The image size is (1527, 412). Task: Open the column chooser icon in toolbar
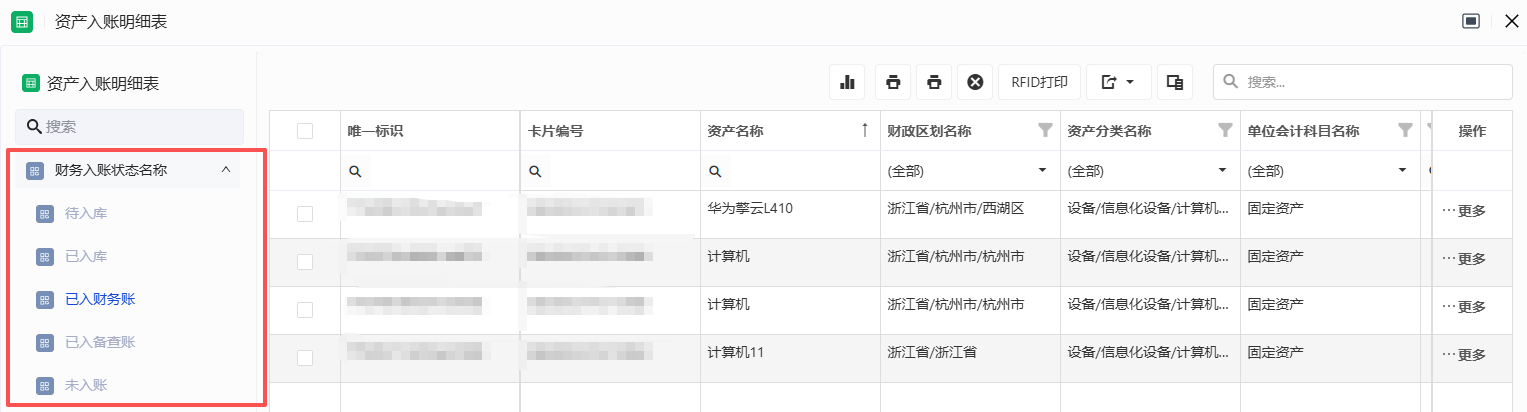1175,82
